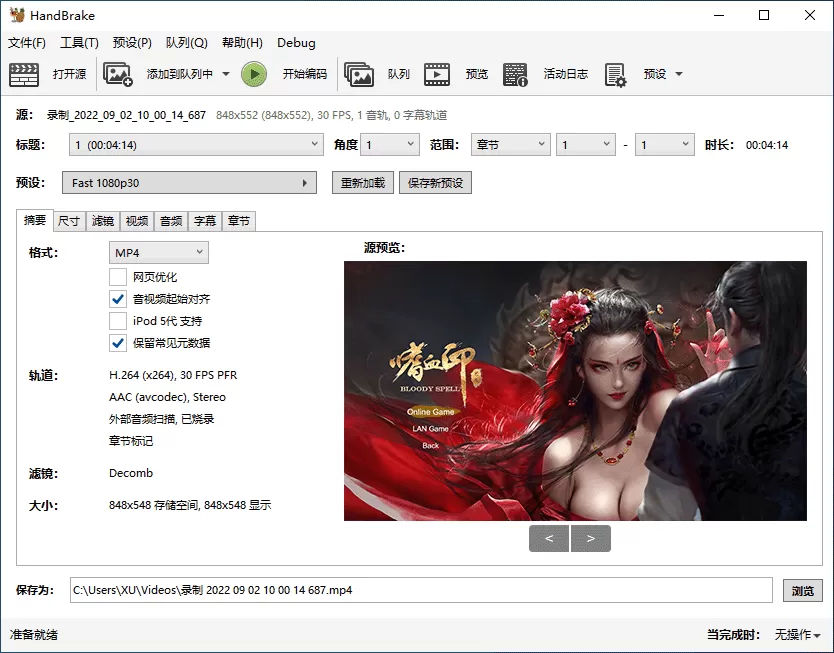834x653 pixels.
Task: Click the 添加到队列中 icon
Action: (x=119, y=73)
